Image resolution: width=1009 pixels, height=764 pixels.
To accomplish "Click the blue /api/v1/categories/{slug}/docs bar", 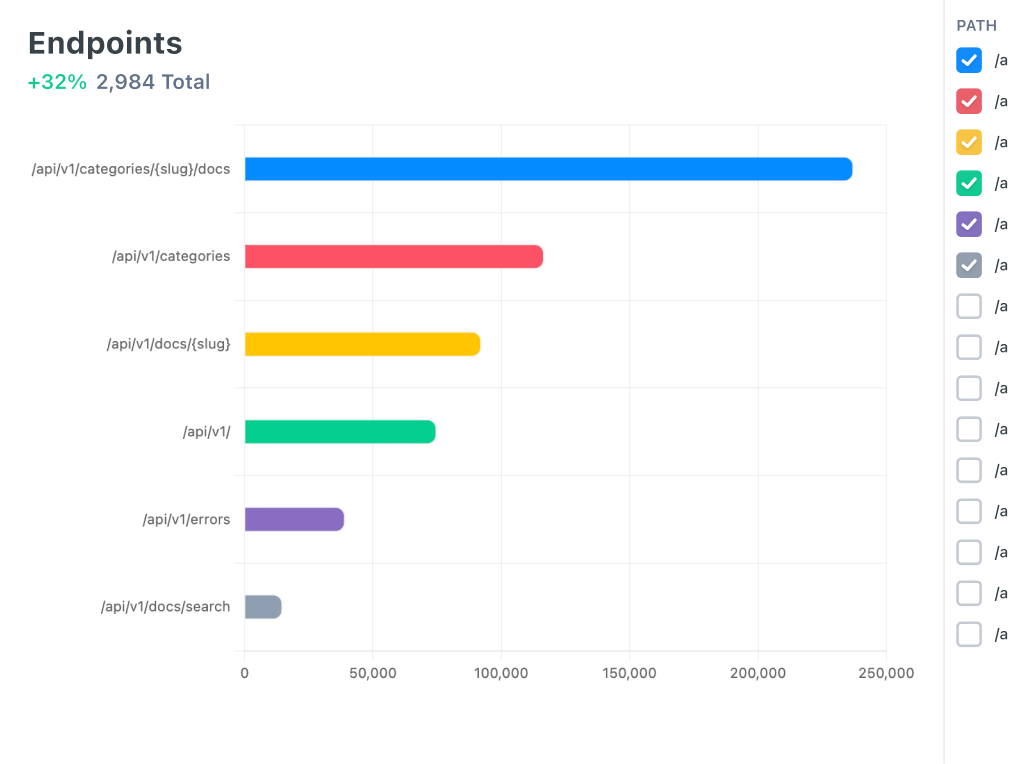I will [548, 169].
